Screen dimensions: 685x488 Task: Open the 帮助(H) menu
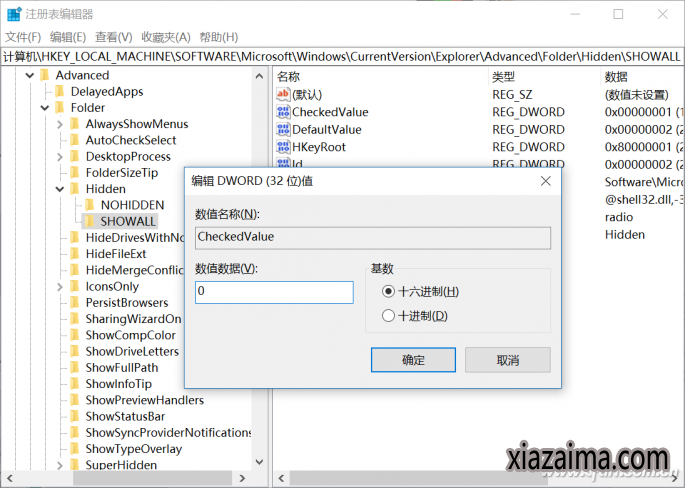pos(218,37)
